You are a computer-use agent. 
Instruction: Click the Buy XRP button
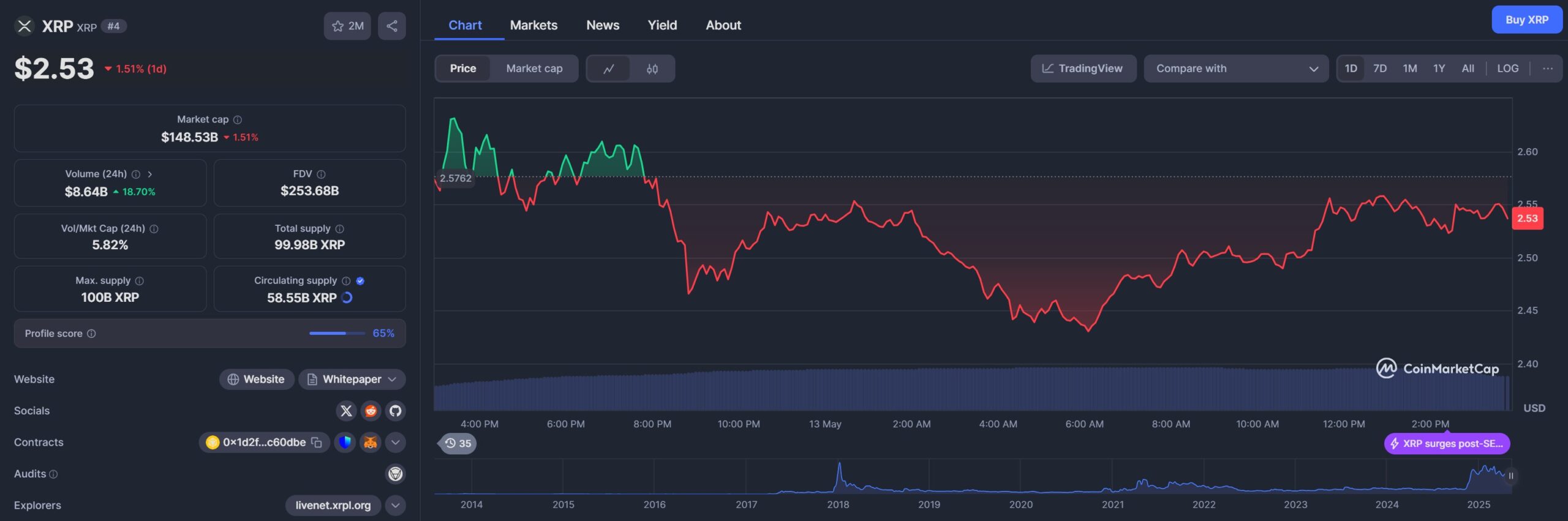(1527, 20)
